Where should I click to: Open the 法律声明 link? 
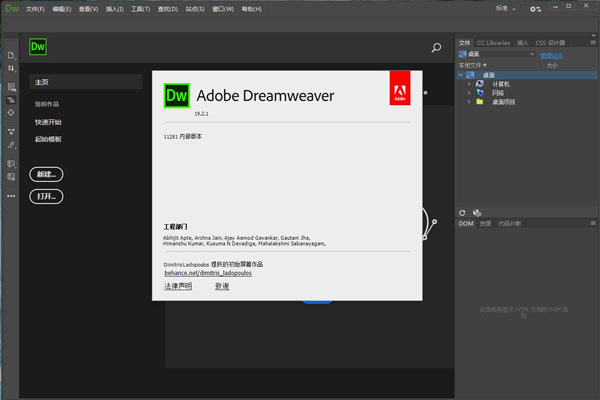[178, 286]
